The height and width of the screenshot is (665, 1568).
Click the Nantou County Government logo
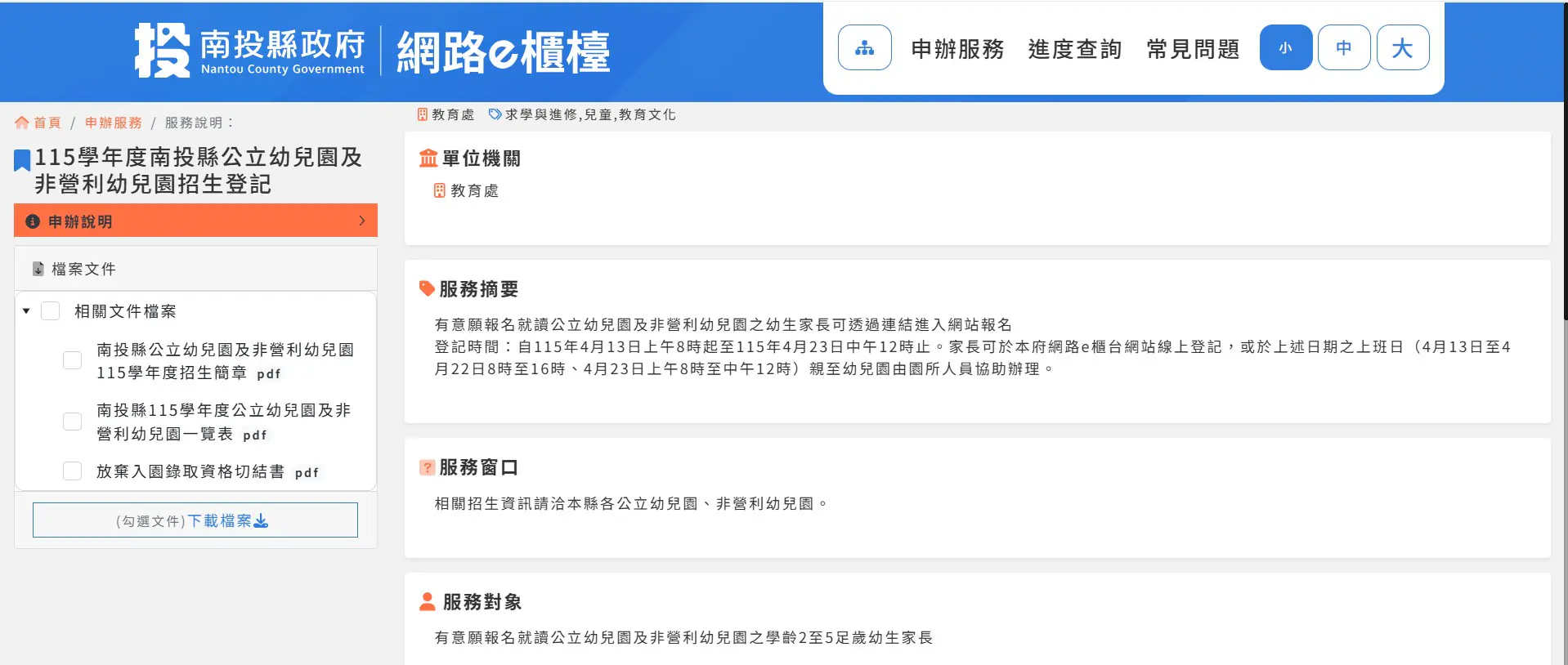click(x=250, y=51)
